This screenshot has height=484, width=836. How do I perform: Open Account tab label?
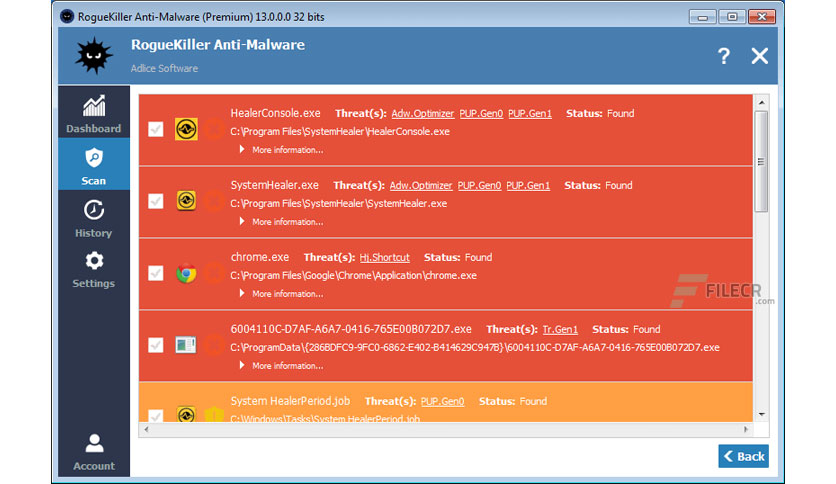94,466
